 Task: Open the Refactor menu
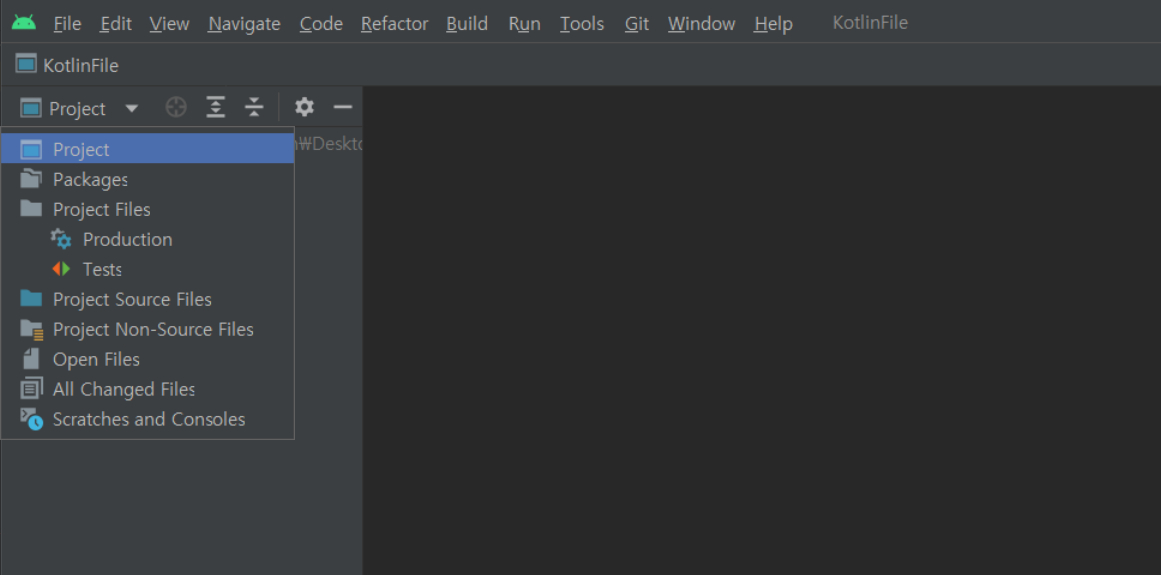tap(395, 24)
